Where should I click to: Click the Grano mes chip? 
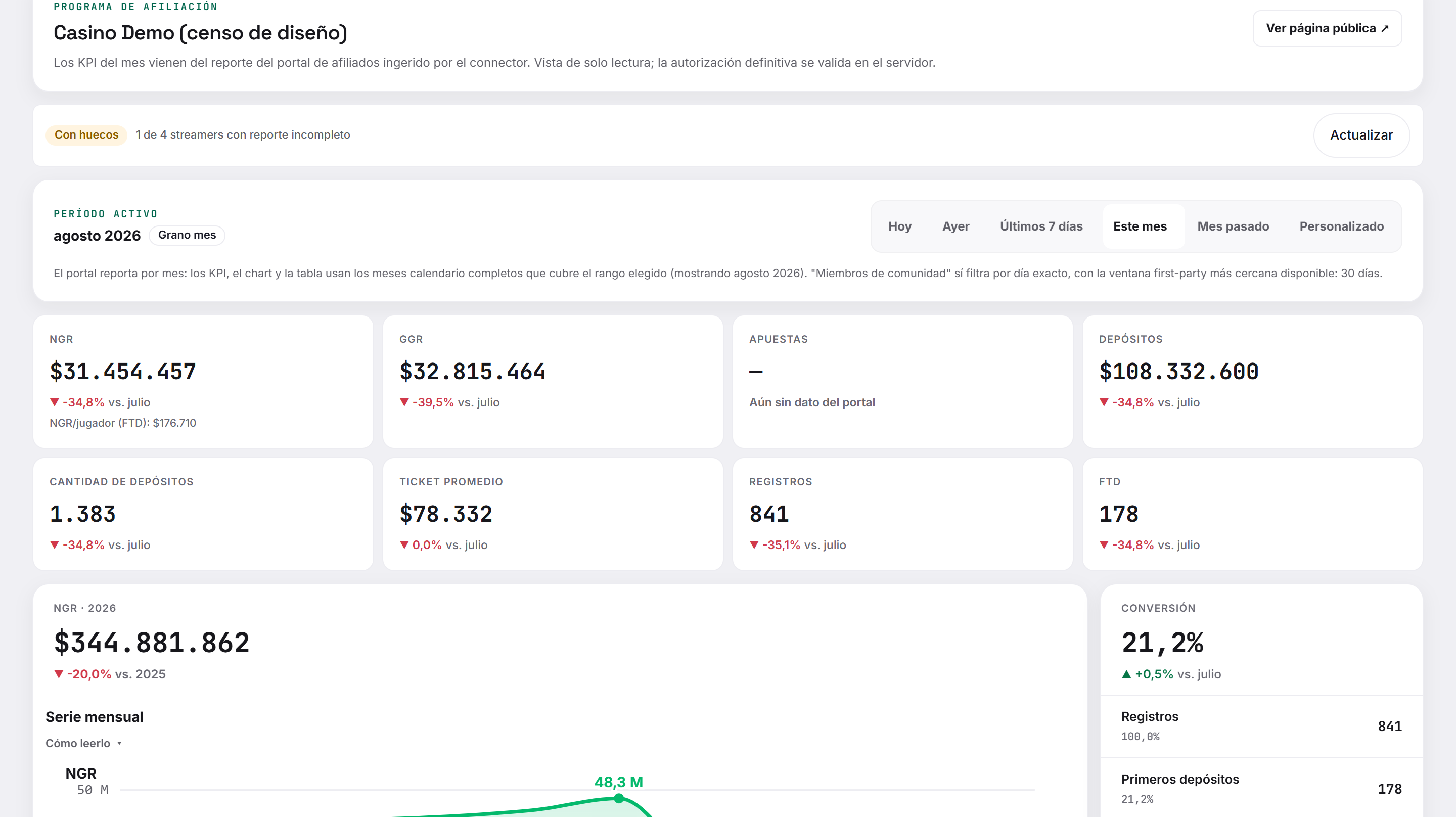(187, 235)
